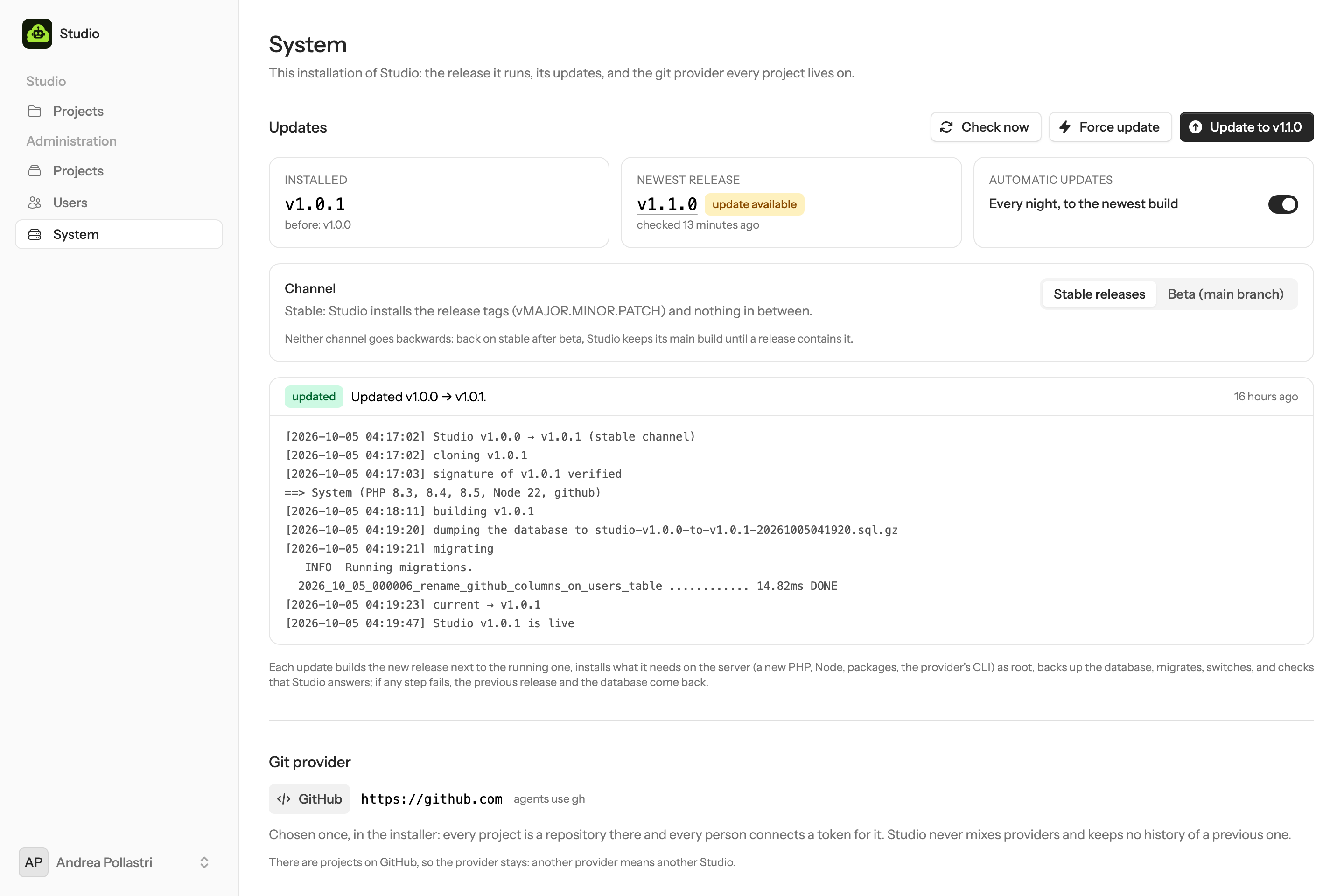Click the 'Git provider' section heading
This screenshot has height=896, width=1344.
pyautogui.click(x=310, y=762)
